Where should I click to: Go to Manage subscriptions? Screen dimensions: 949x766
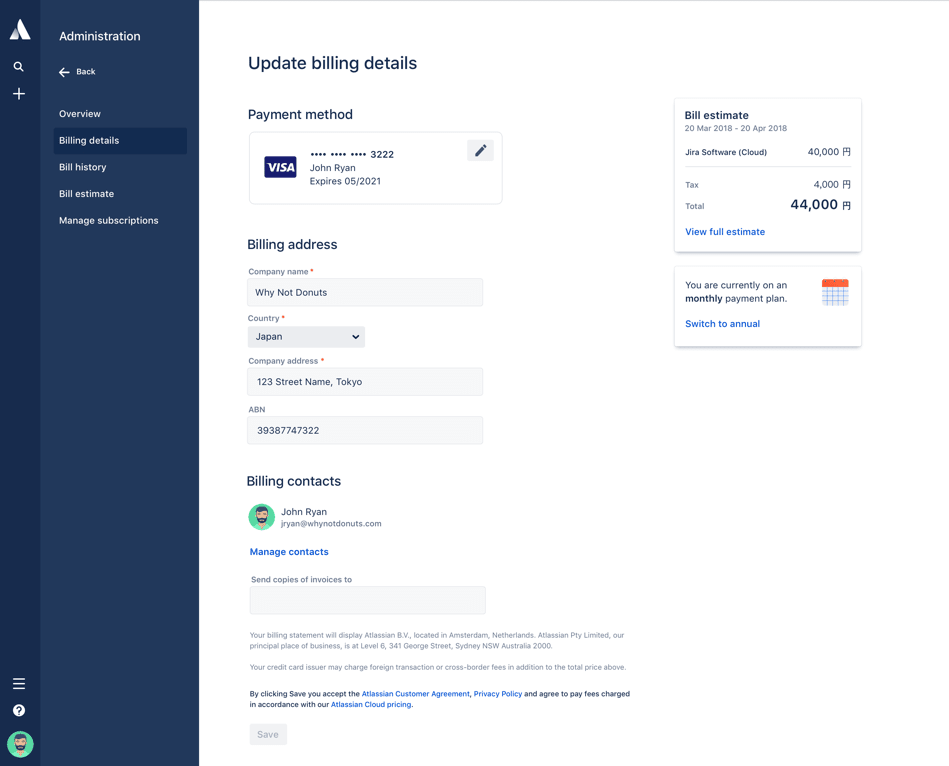click(x=109, y=221)
